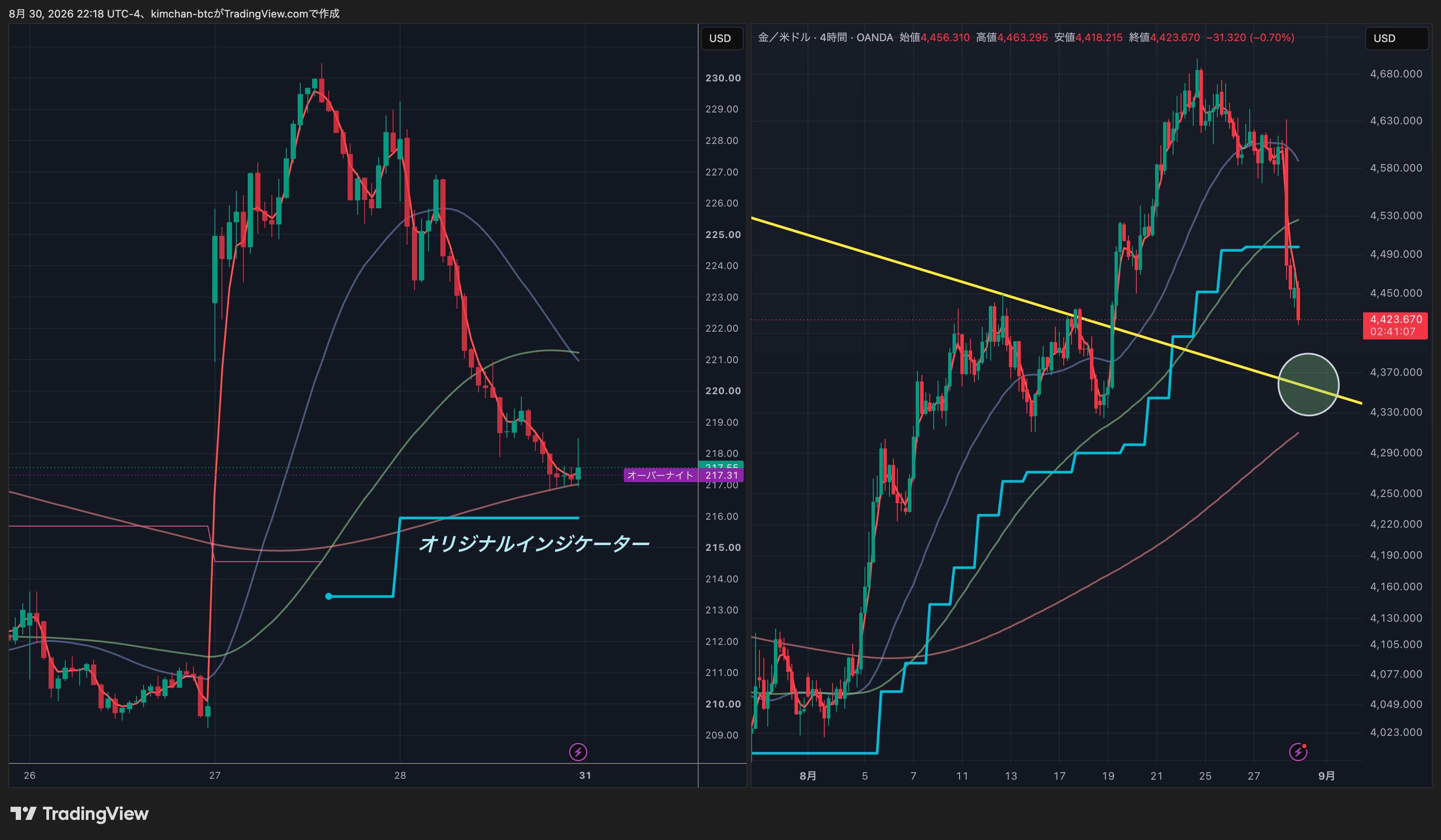Click the 02:41:07 candle countdown timer

(x=1393, y=332)
